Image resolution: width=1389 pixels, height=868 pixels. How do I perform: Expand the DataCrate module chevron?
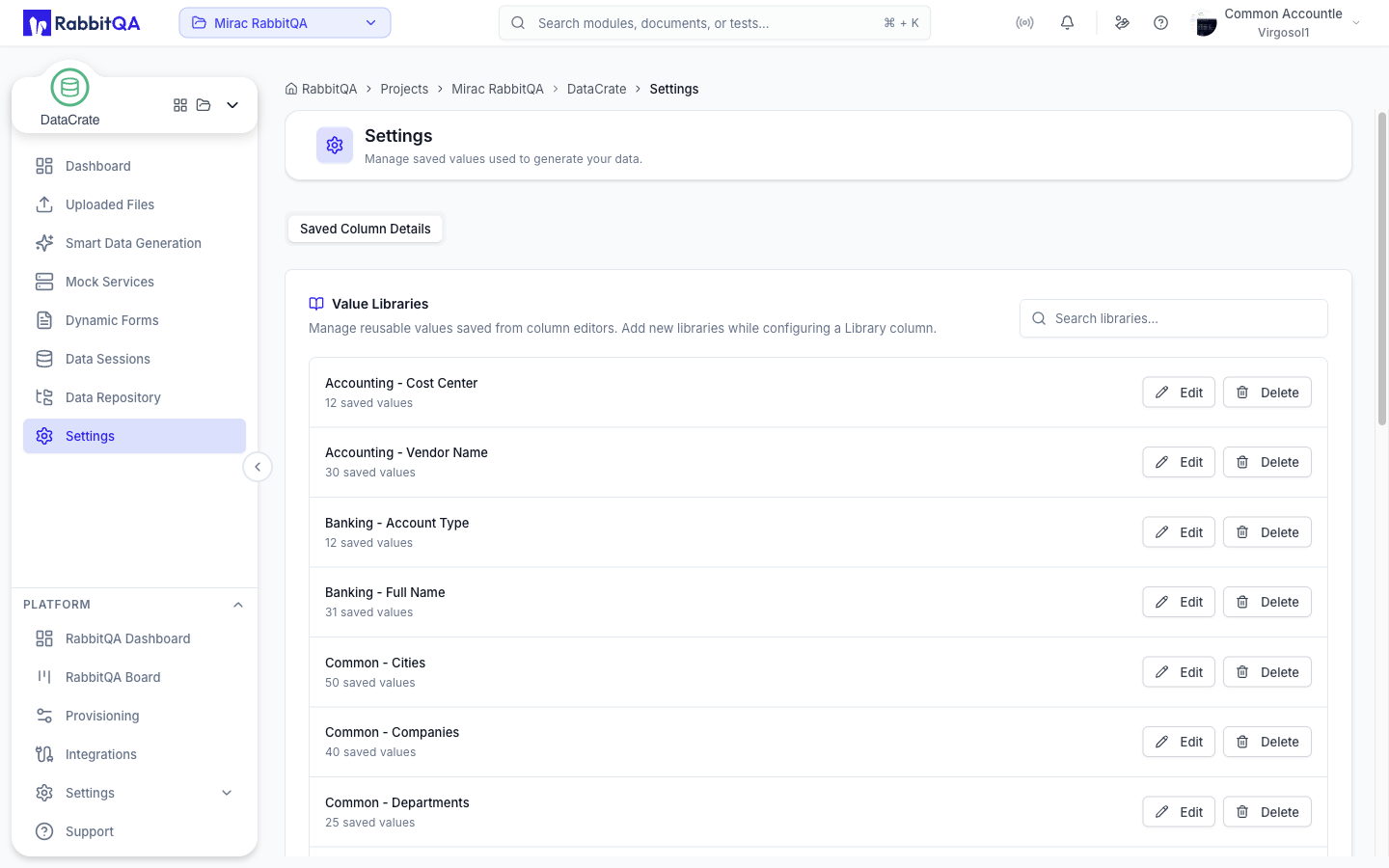[232, 105]
